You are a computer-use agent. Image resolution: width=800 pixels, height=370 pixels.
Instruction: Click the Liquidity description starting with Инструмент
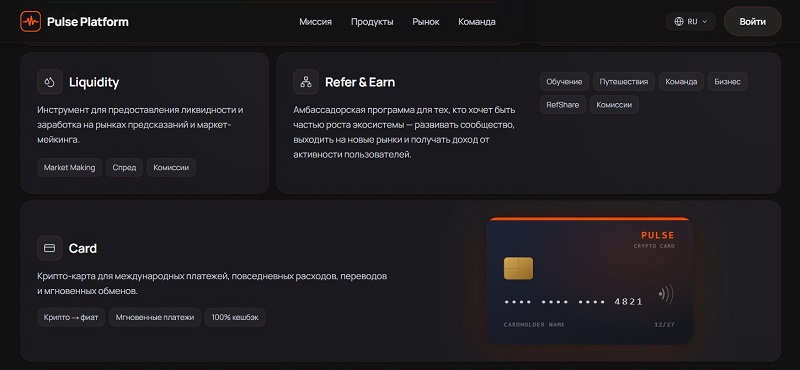[x=140, y=125]
